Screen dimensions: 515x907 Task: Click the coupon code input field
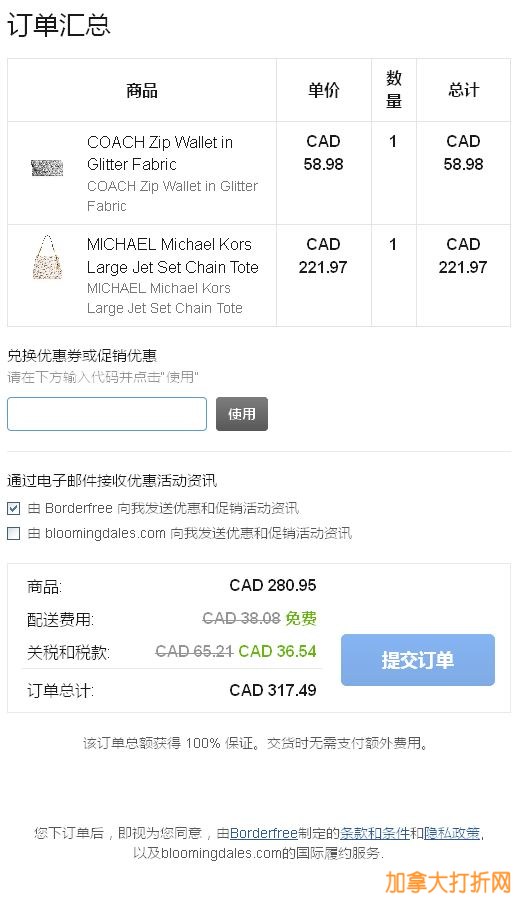pyautogui.click(x=106, y=414)
